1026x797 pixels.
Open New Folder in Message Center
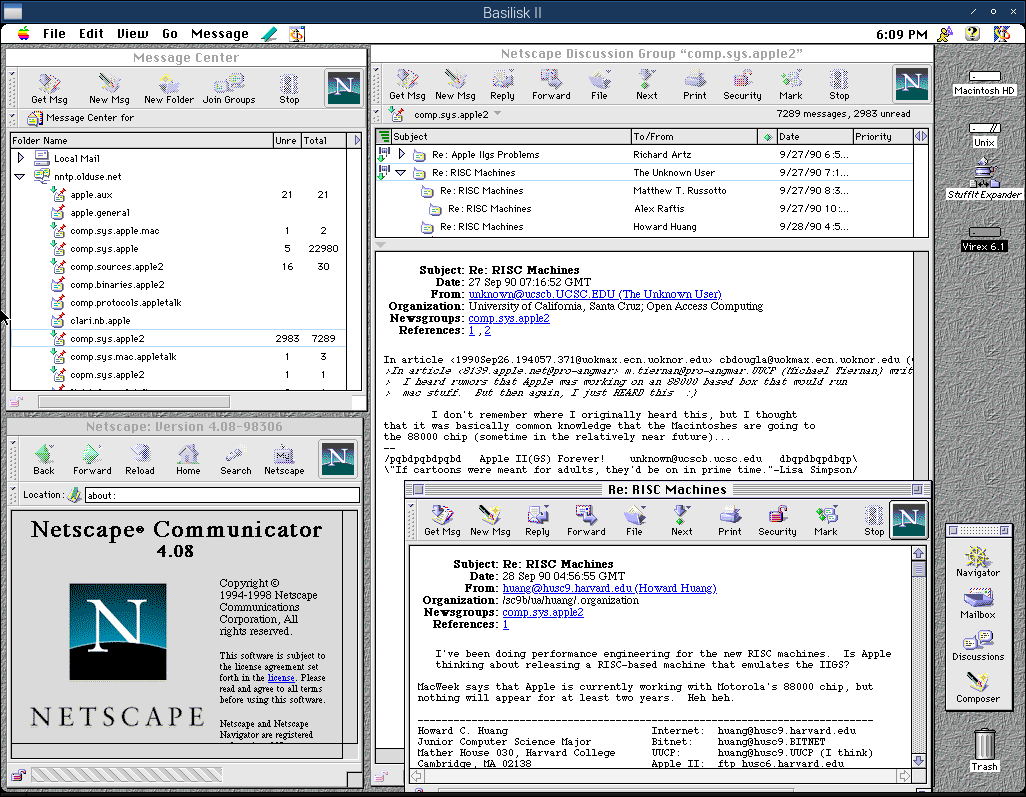pos(169,88)
